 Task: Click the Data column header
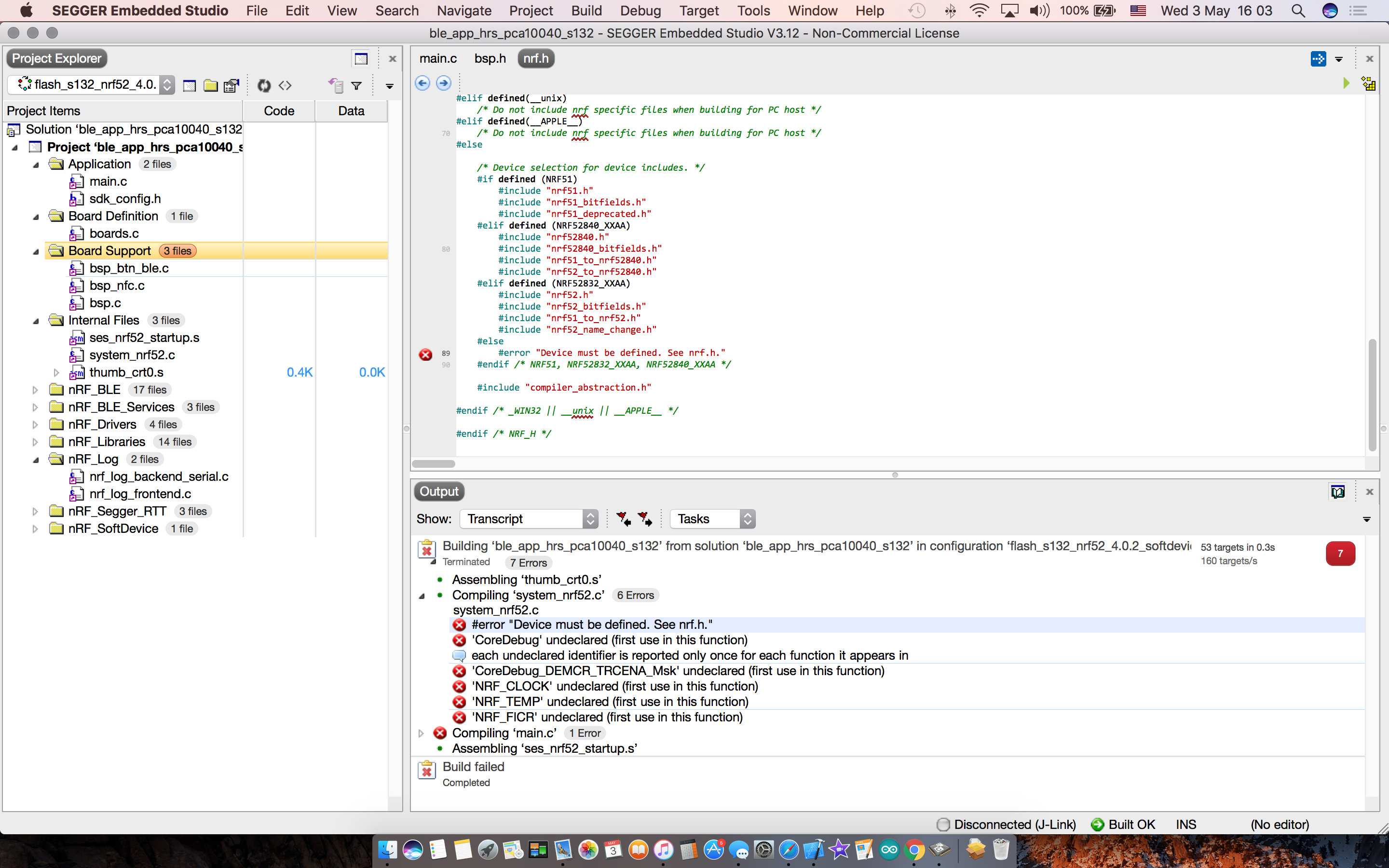[351, 111]
